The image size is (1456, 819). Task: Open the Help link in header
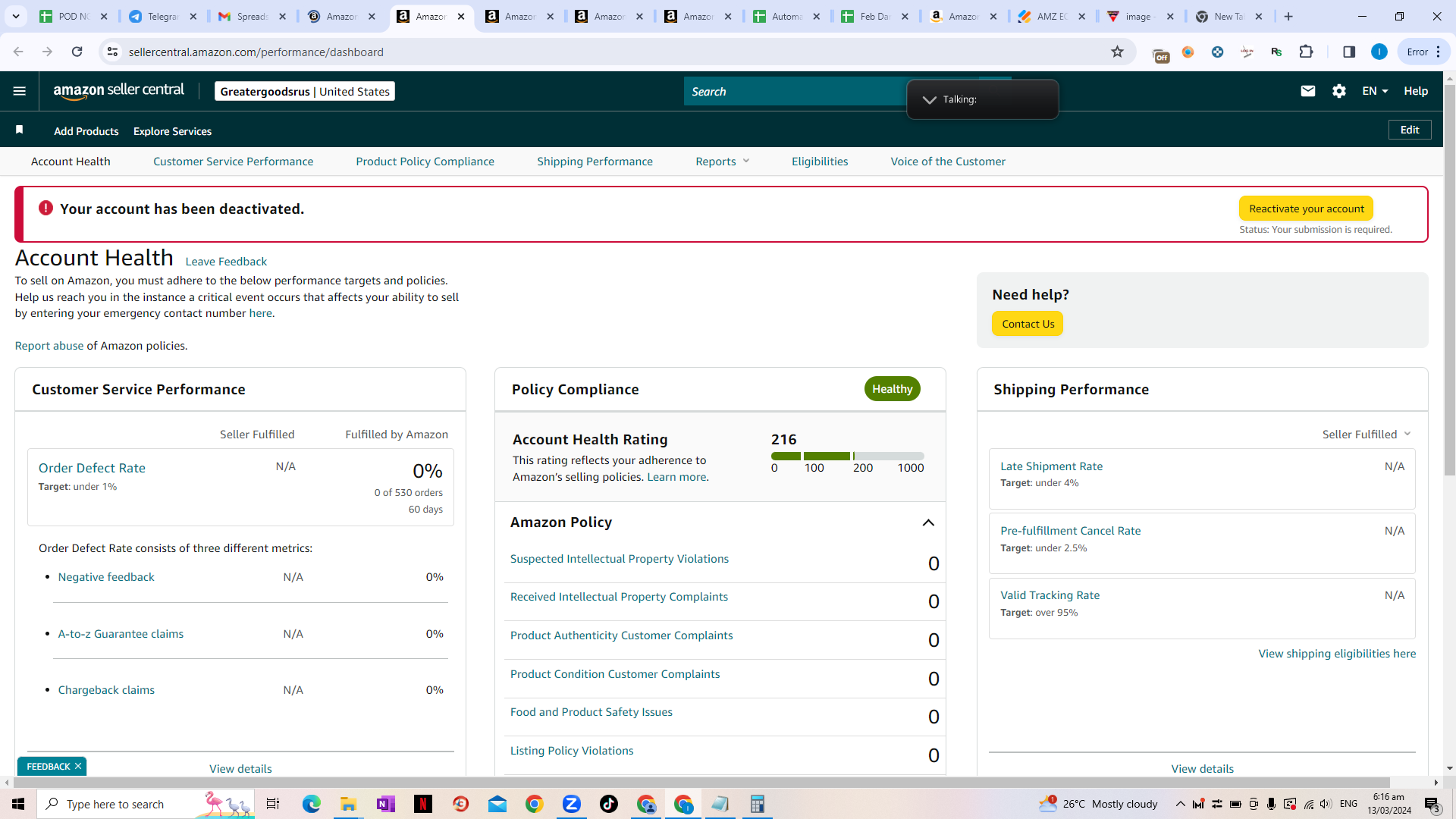(x=1416, y=91)
